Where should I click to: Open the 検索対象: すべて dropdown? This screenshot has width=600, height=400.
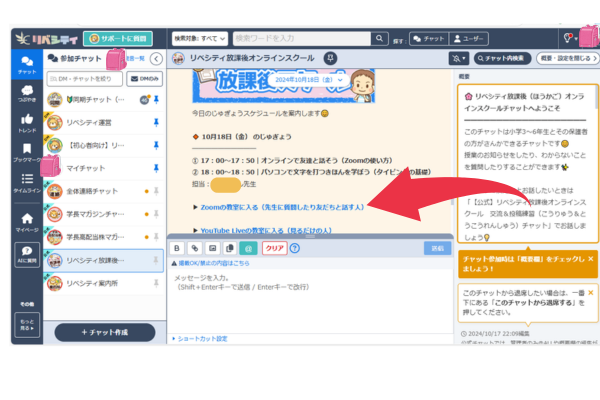coord(199,39)
